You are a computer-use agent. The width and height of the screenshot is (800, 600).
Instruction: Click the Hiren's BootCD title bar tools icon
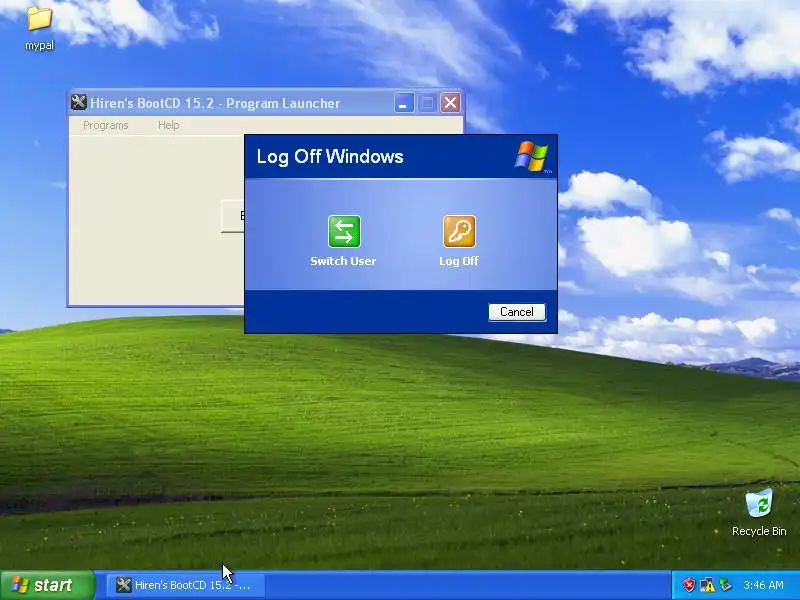coord(79,103)
